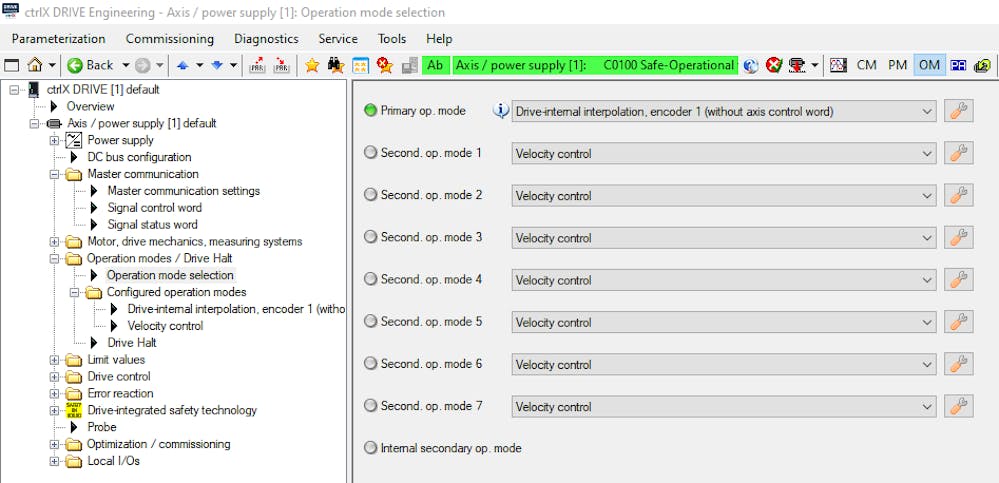Click the Home icon in the toolbar
Screen dimensions: 999x483
[x=35, y=65]
